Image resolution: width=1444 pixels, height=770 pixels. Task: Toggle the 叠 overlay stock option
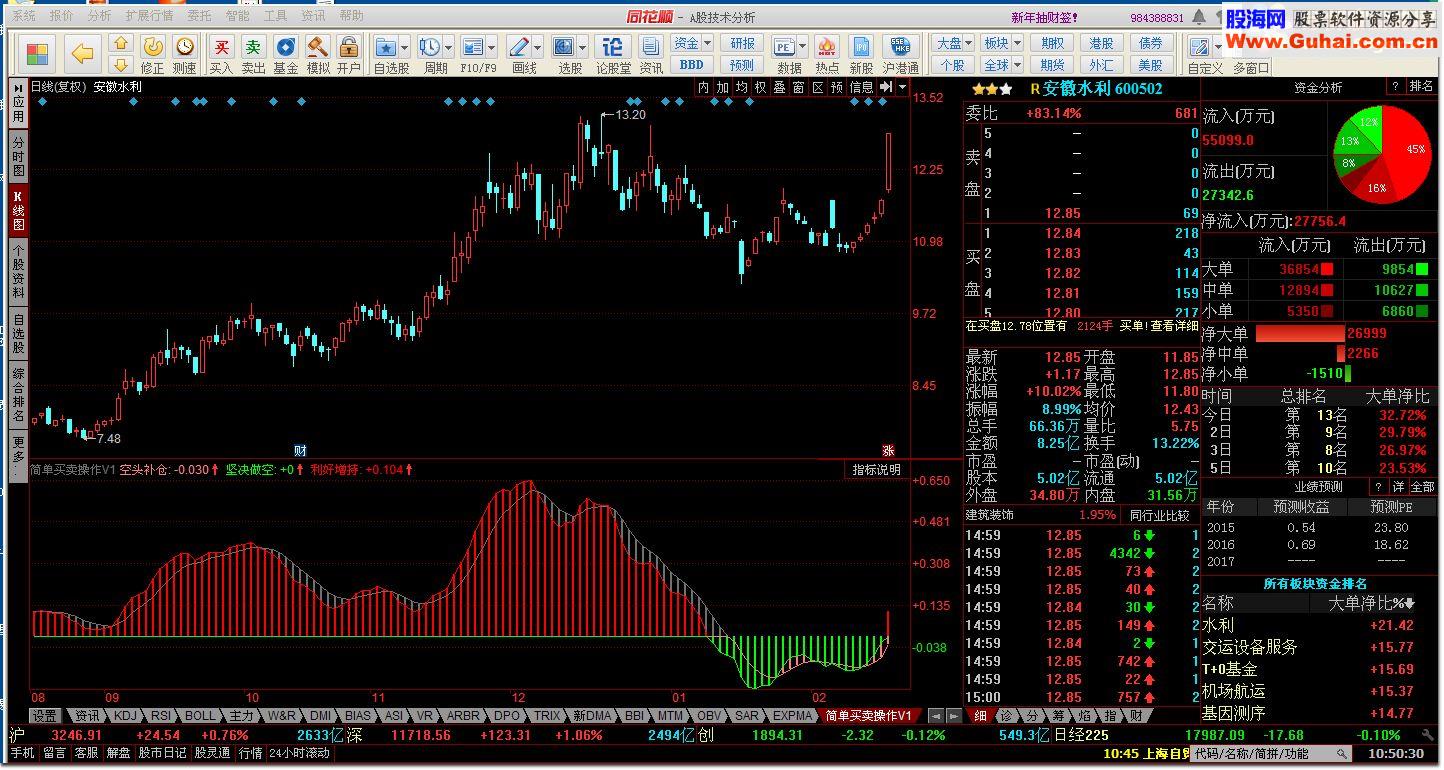coord(780,88)
